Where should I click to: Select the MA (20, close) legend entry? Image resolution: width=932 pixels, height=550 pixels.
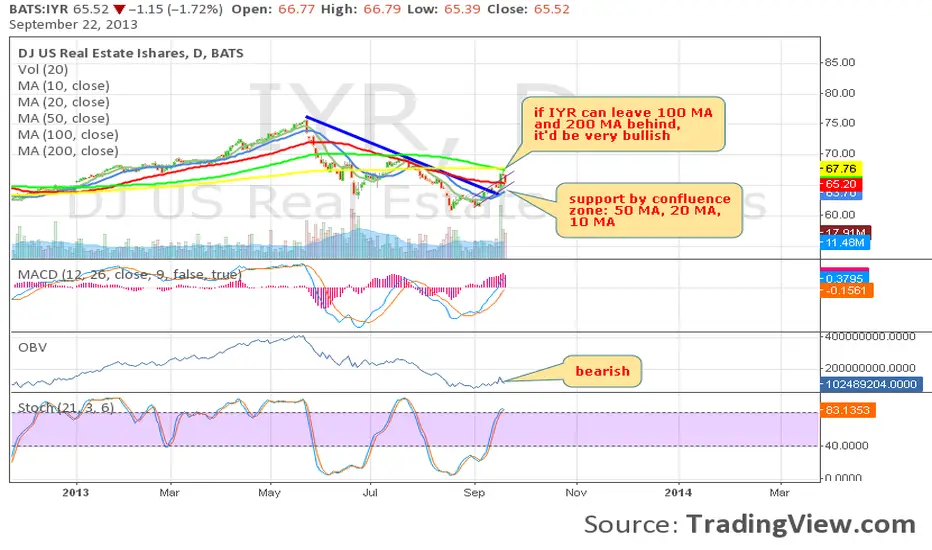(x=64, y=102)
